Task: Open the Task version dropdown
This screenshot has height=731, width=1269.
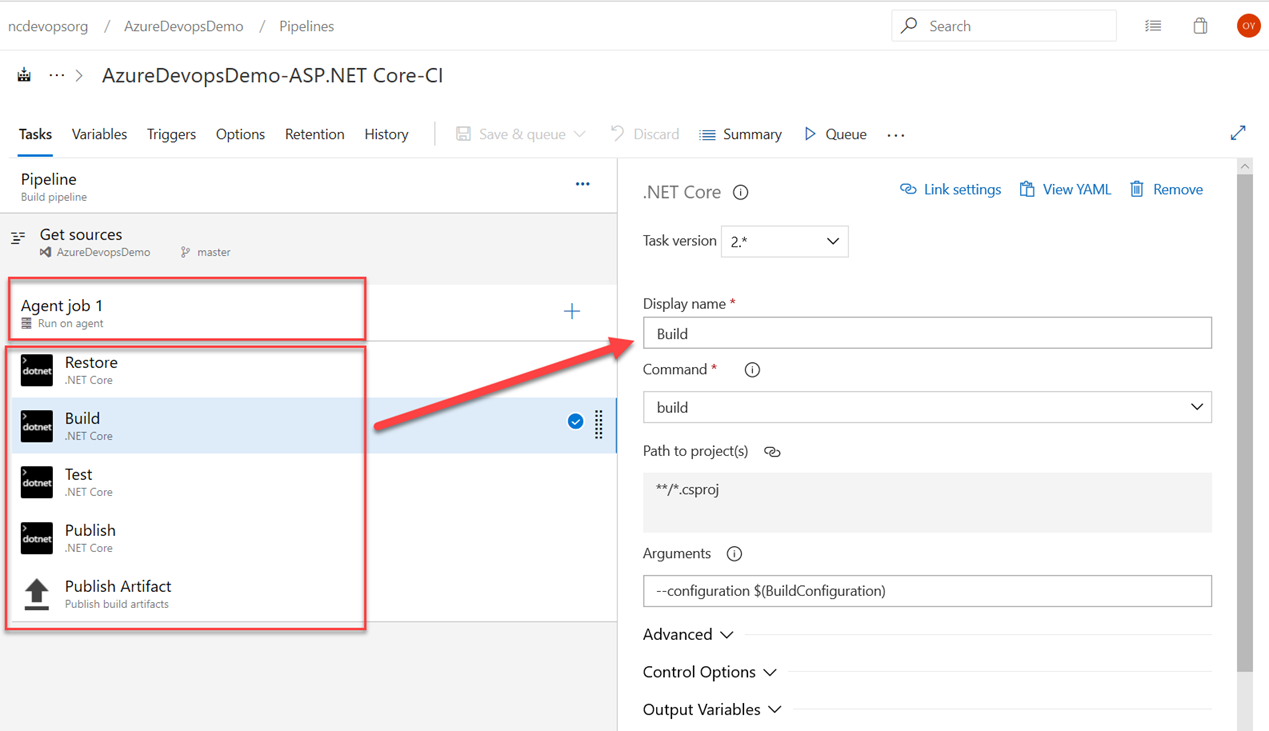Action: 784,241
